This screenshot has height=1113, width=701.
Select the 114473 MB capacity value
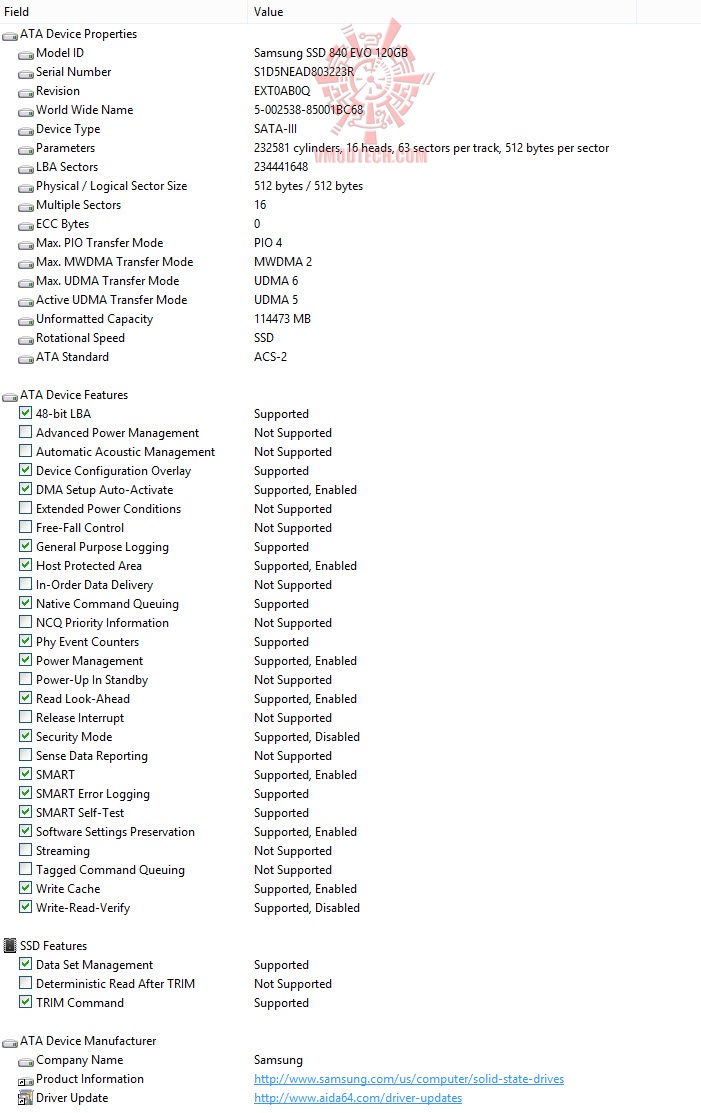[282, 319]
